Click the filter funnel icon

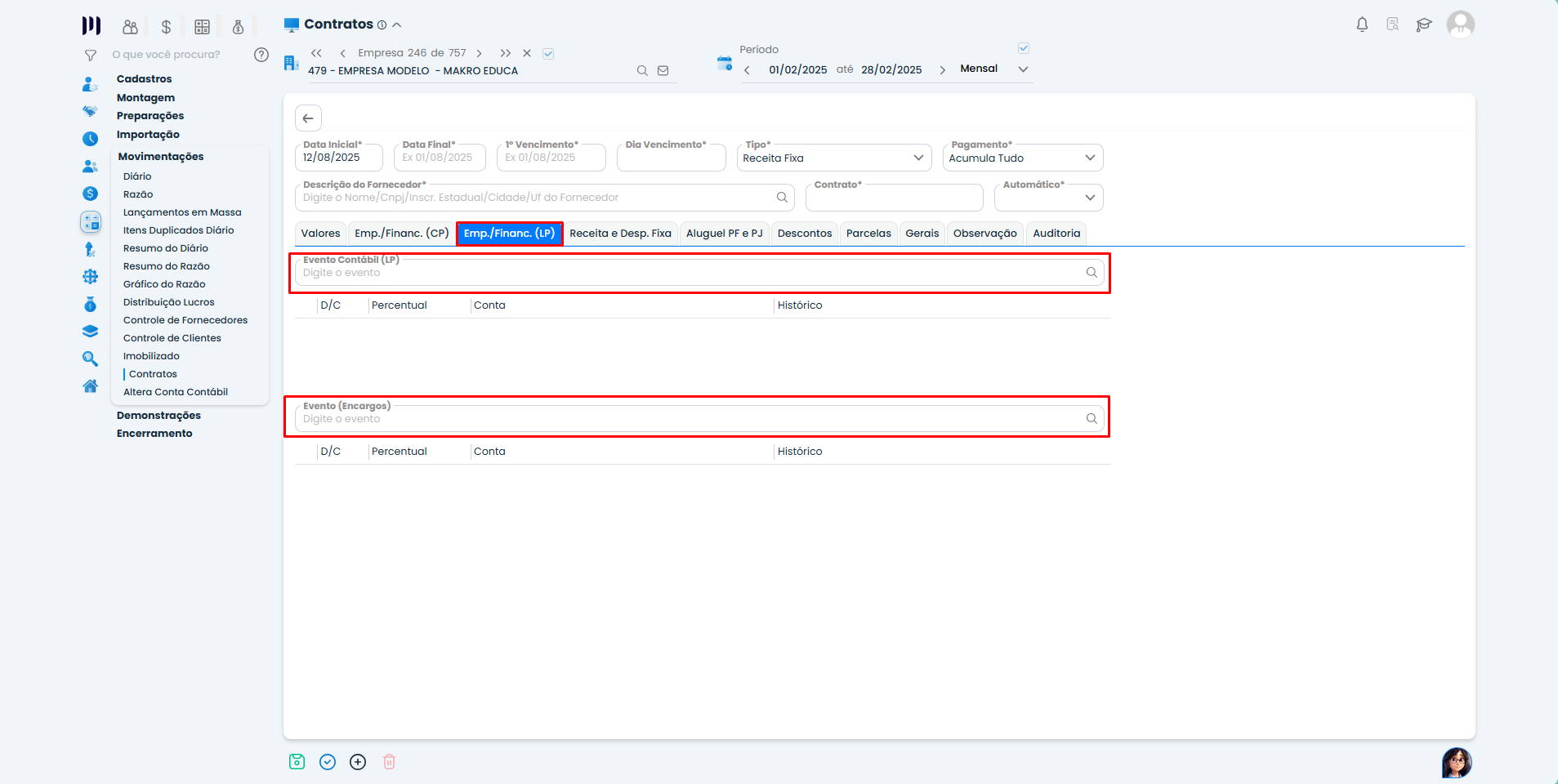pyautogui.click(x=91, y=56)
